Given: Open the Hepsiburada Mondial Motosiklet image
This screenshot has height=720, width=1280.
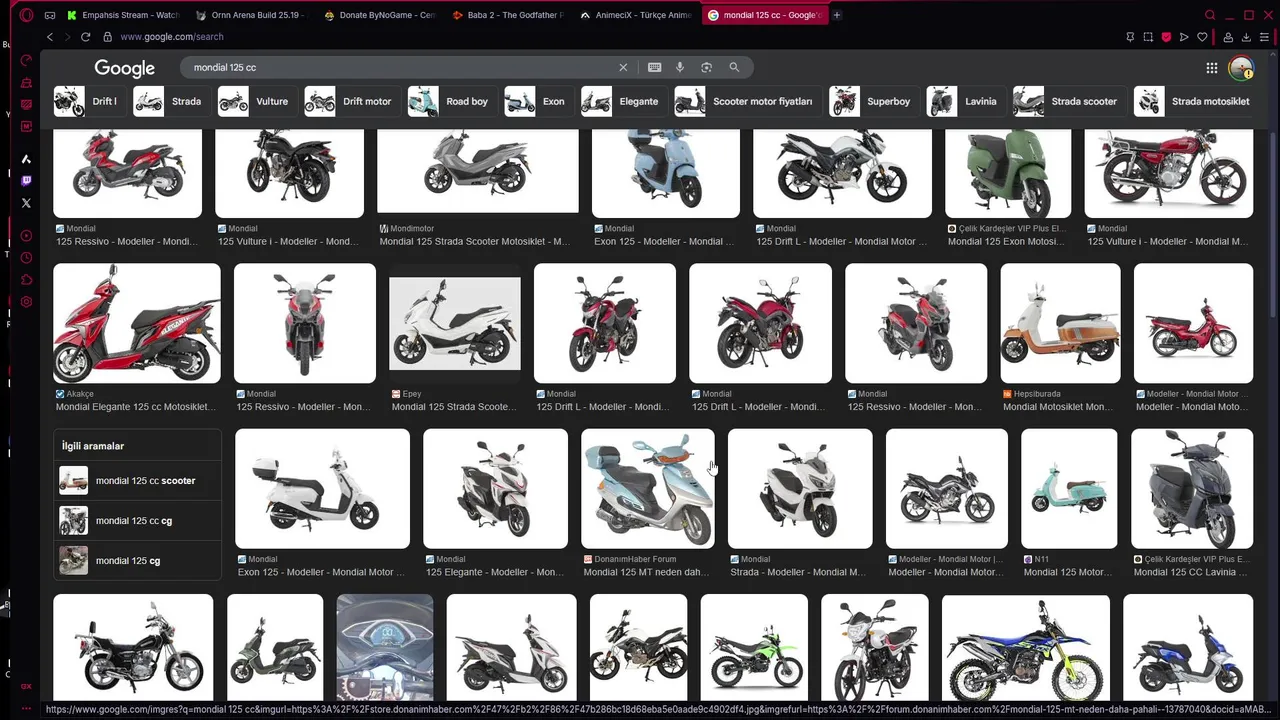Looking at the screenshot, I should [1060, 323].
